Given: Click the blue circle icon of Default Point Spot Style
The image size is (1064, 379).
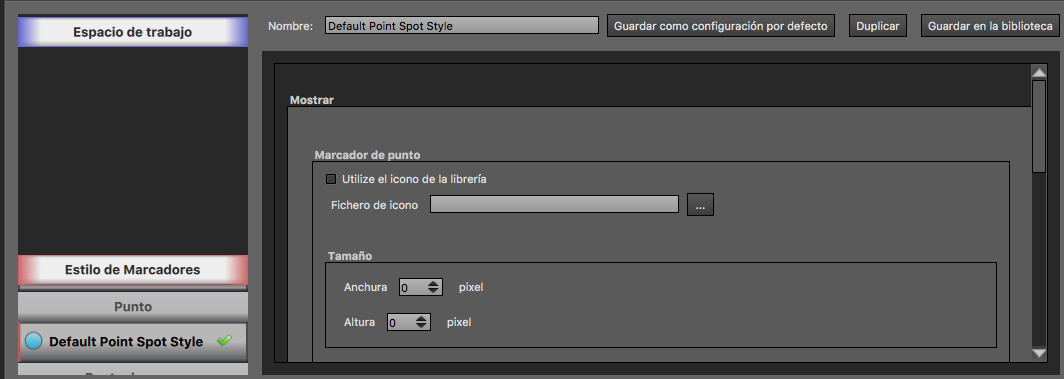Looking at the screenshot, I should 33,341.
